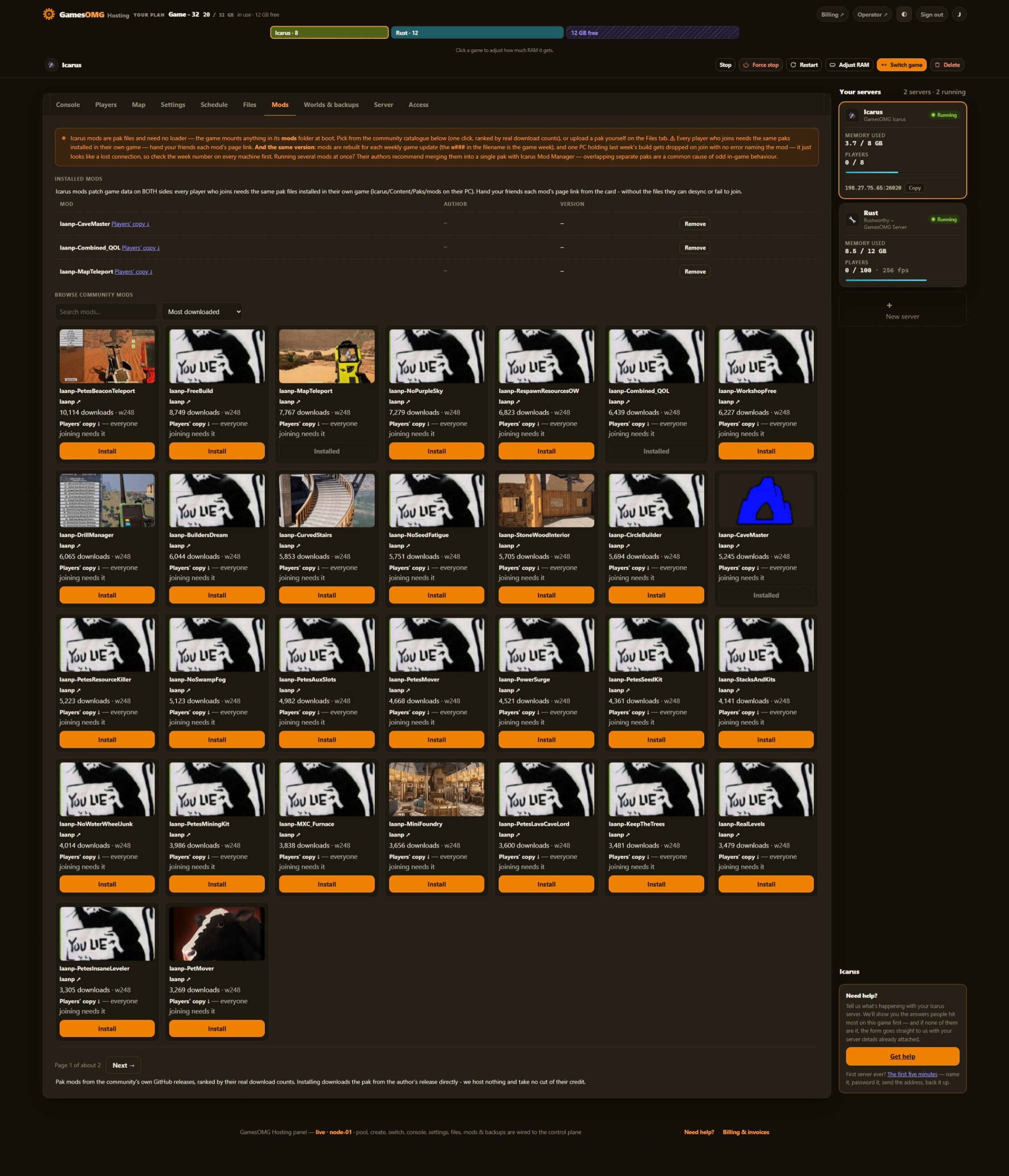
Task: Install Iaanp-PetesBeaconTeleport mod
Action: pos(107,451)
